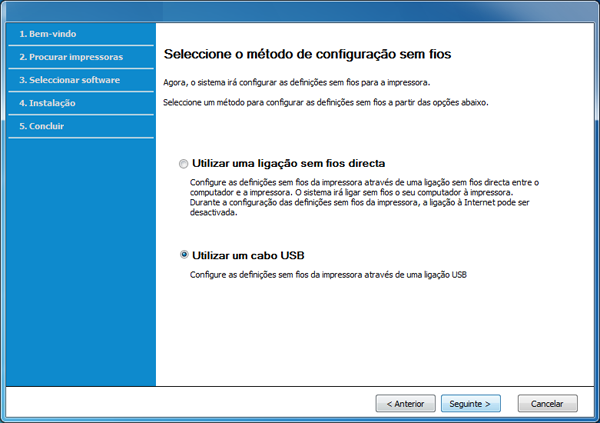Cancel the installation with 'Cancelar'
The width and height of the screenshot is (600, 423).
547,403
